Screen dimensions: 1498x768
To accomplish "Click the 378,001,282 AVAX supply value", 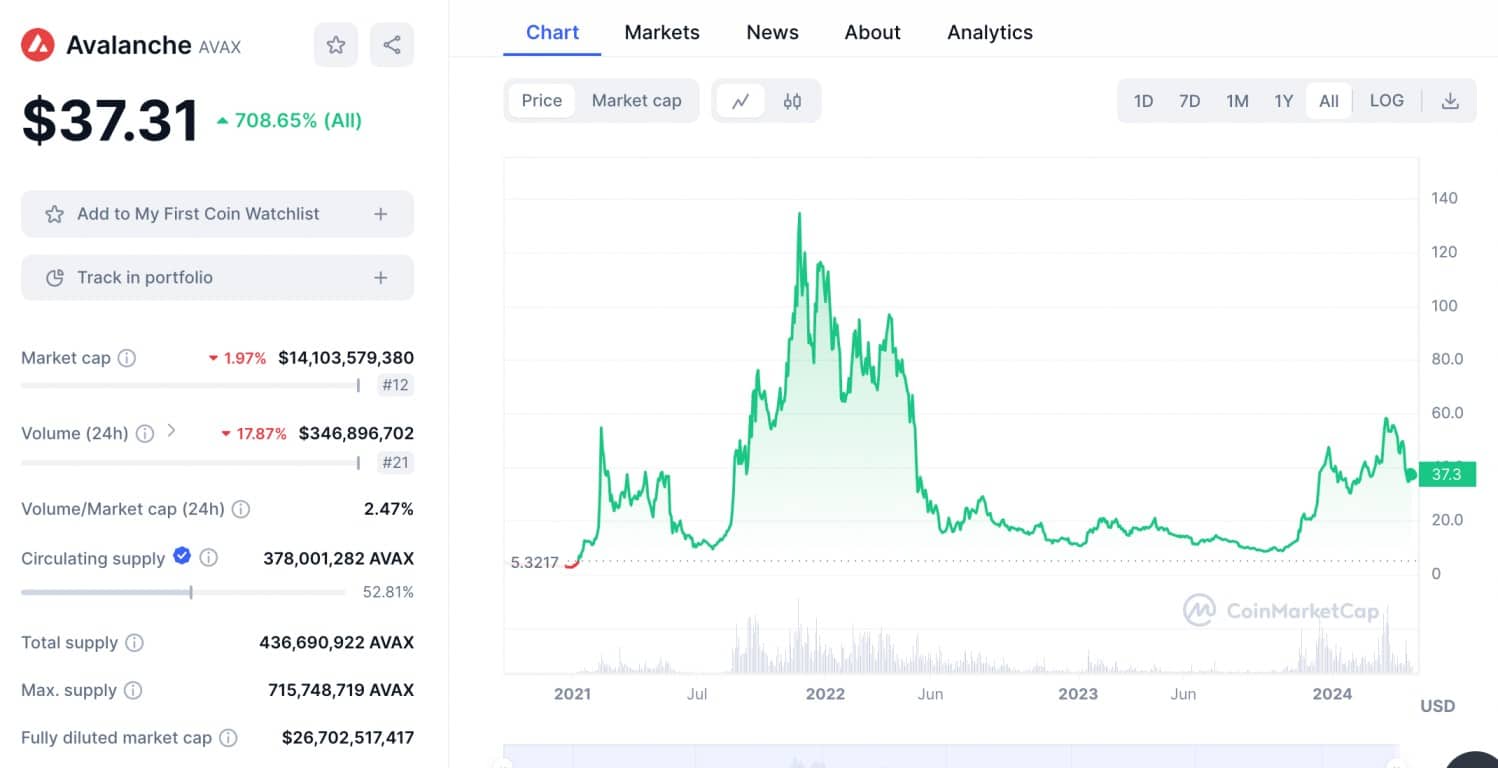I will click(x=338, y=558).
